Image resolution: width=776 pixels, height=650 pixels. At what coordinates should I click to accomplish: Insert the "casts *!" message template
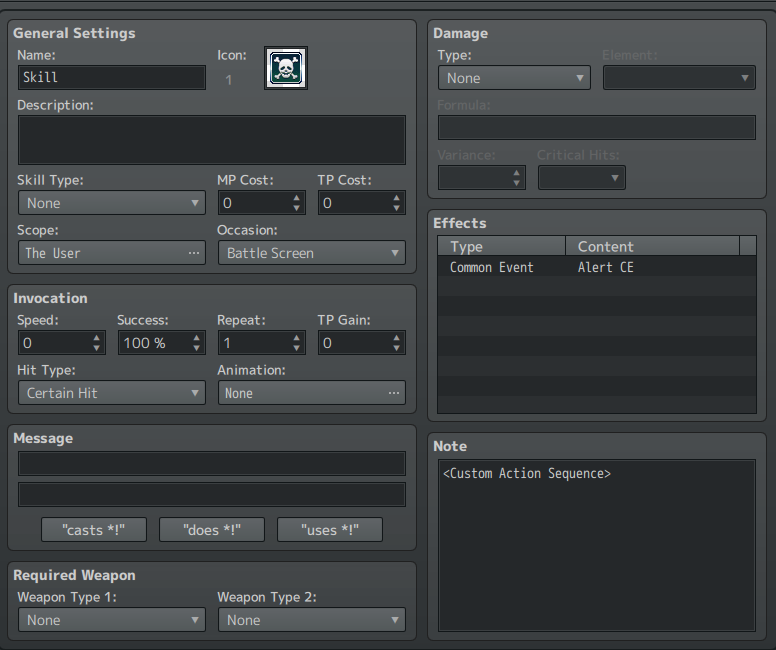(x=94, y=530)
